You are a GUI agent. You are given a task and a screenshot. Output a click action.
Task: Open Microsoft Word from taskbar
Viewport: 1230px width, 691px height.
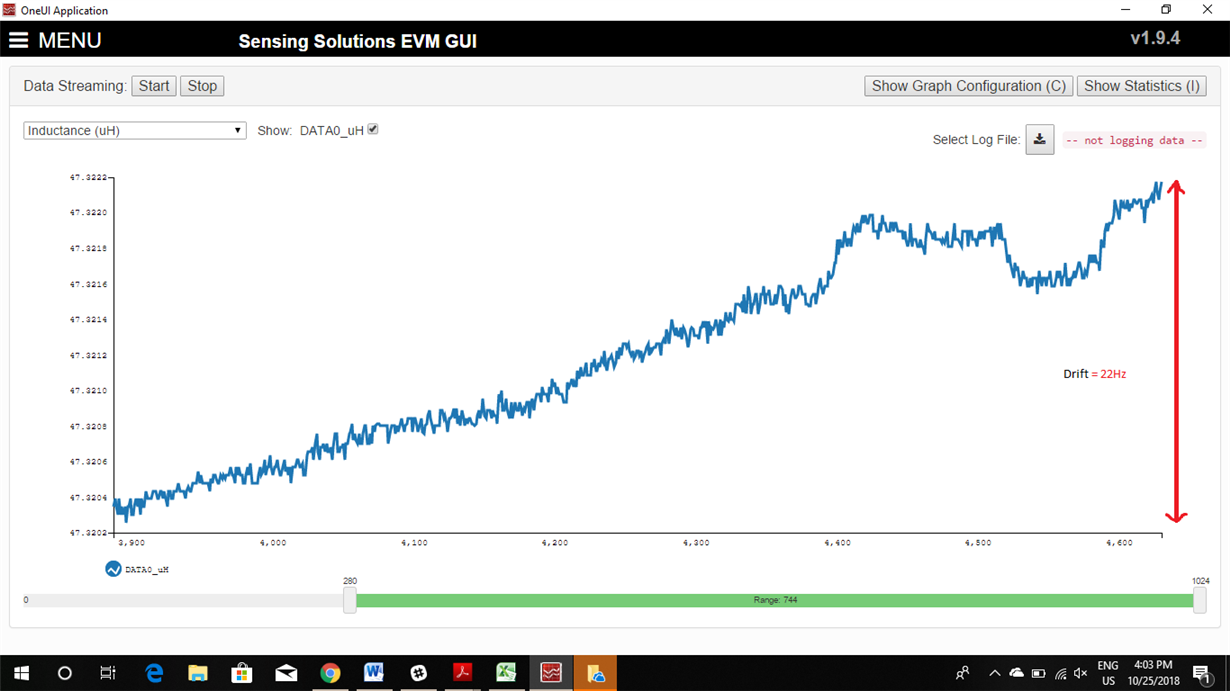[x=374, y=673]
